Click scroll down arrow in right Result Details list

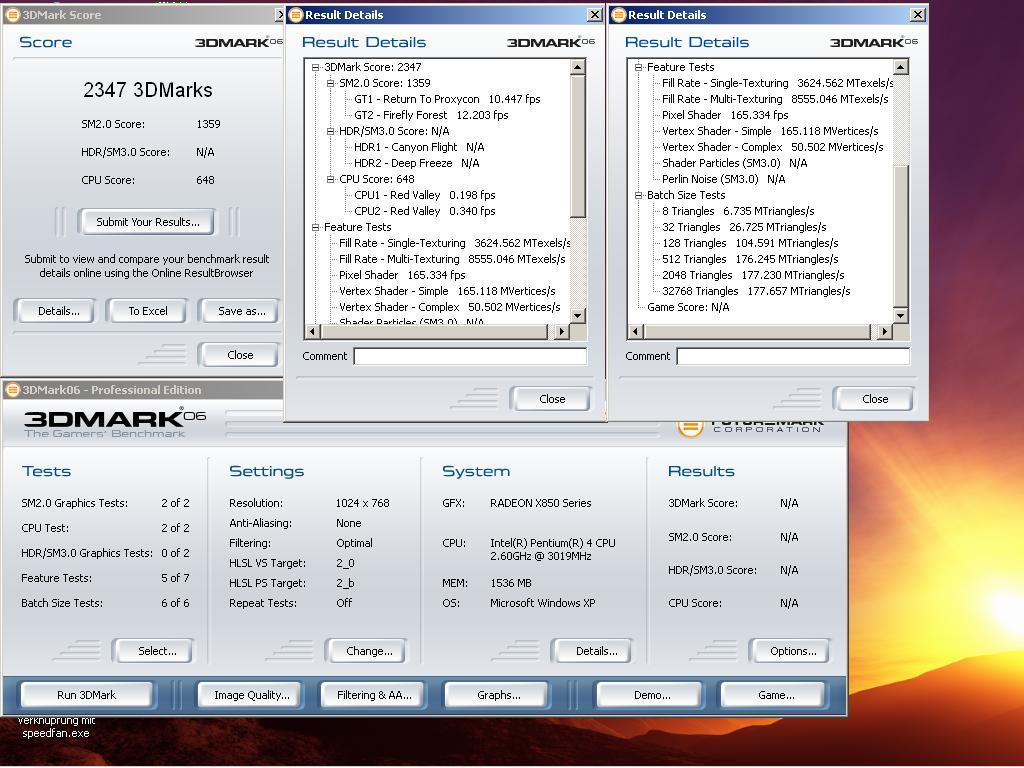pyautogui.click(x=901, y=315)
